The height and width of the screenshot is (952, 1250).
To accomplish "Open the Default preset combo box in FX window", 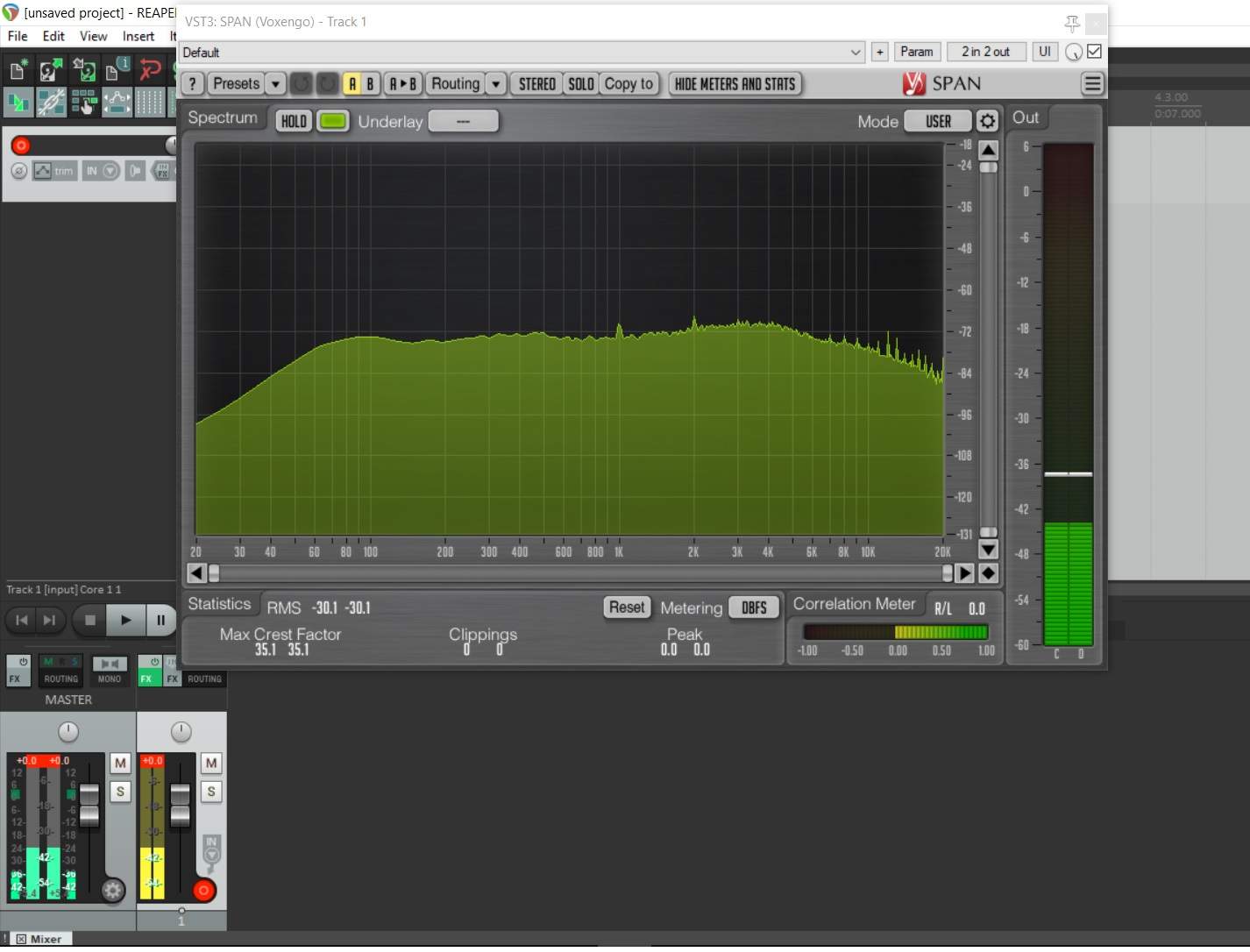I will [522, 53].
